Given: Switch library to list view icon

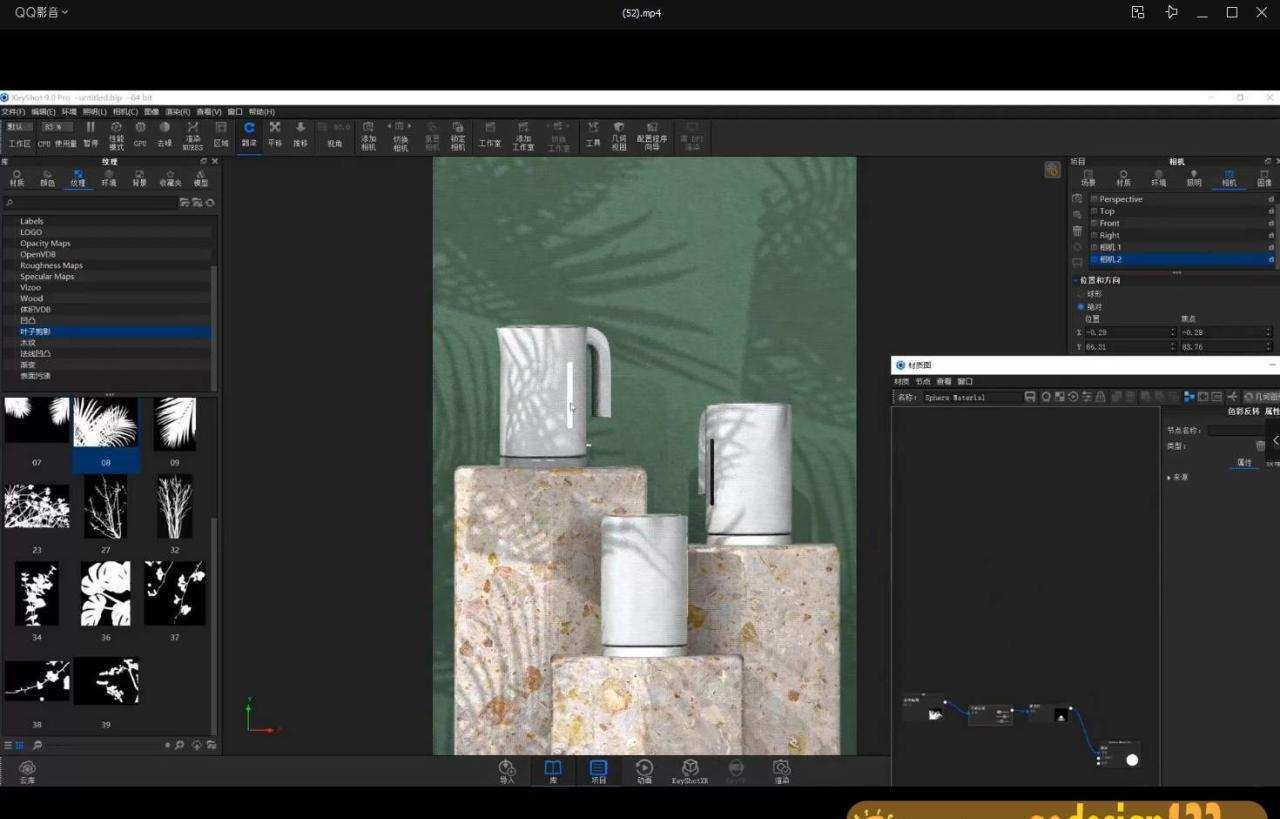Looking at the screenshot, I should click(8, 745).
